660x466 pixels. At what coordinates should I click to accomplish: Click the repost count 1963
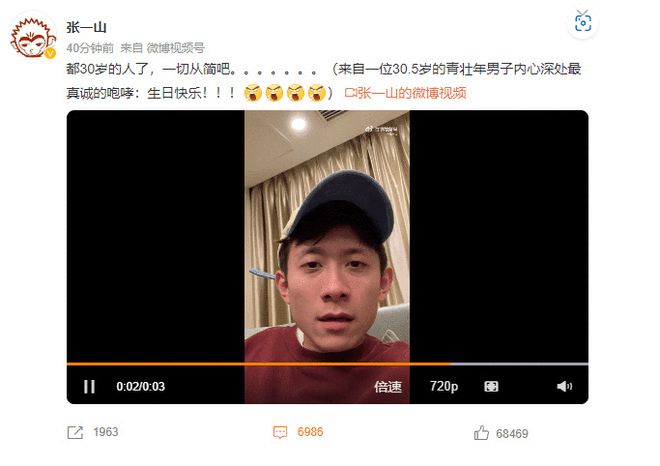coord(106,432)
